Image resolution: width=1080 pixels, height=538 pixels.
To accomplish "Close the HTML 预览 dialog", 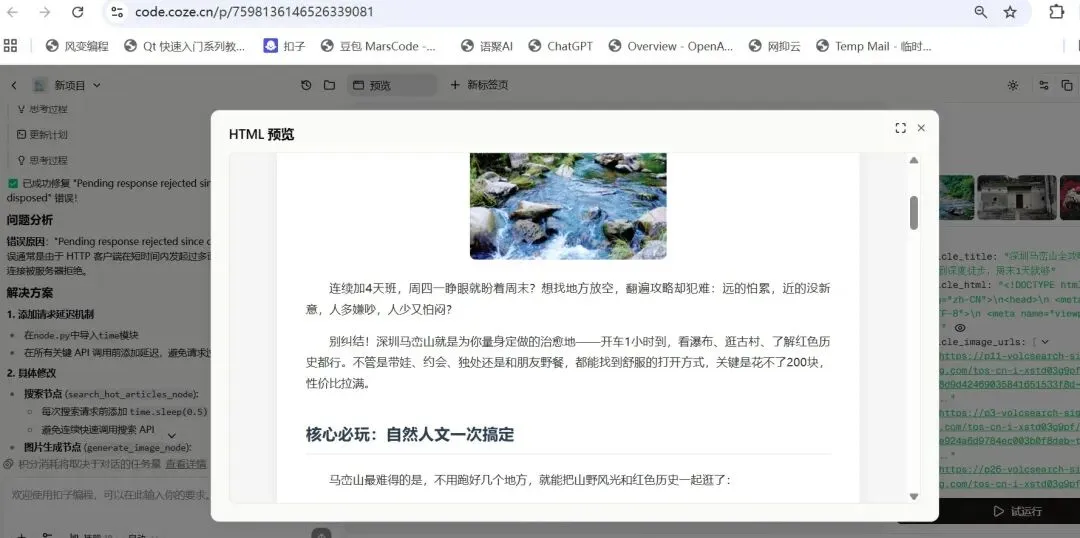I will pyautogui.click(x=922, y=128).
